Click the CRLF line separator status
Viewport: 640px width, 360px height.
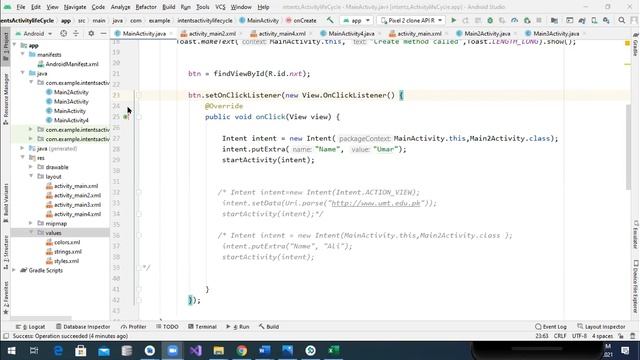click(560, 336)
